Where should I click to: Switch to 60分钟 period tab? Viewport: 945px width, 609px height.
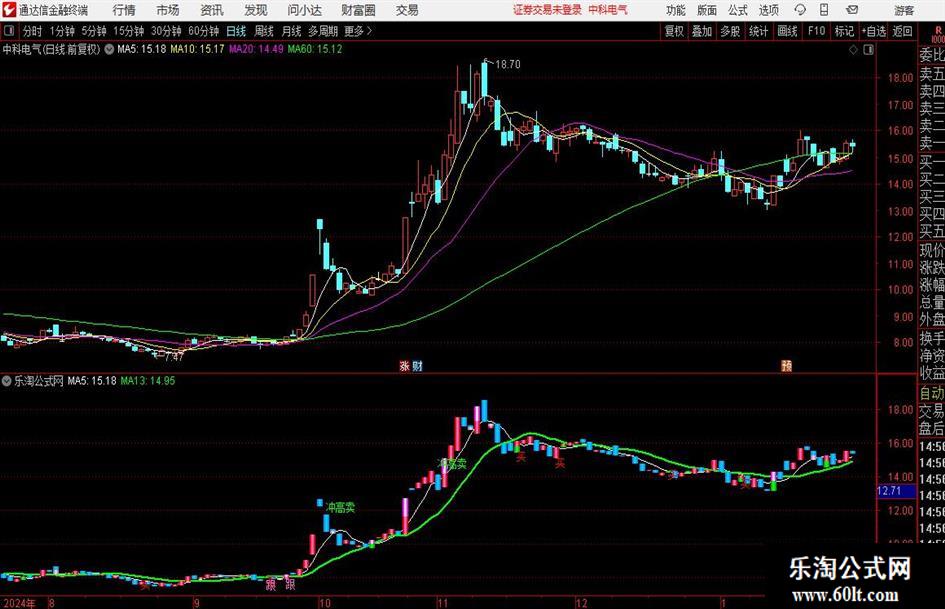tap(204, 31)
